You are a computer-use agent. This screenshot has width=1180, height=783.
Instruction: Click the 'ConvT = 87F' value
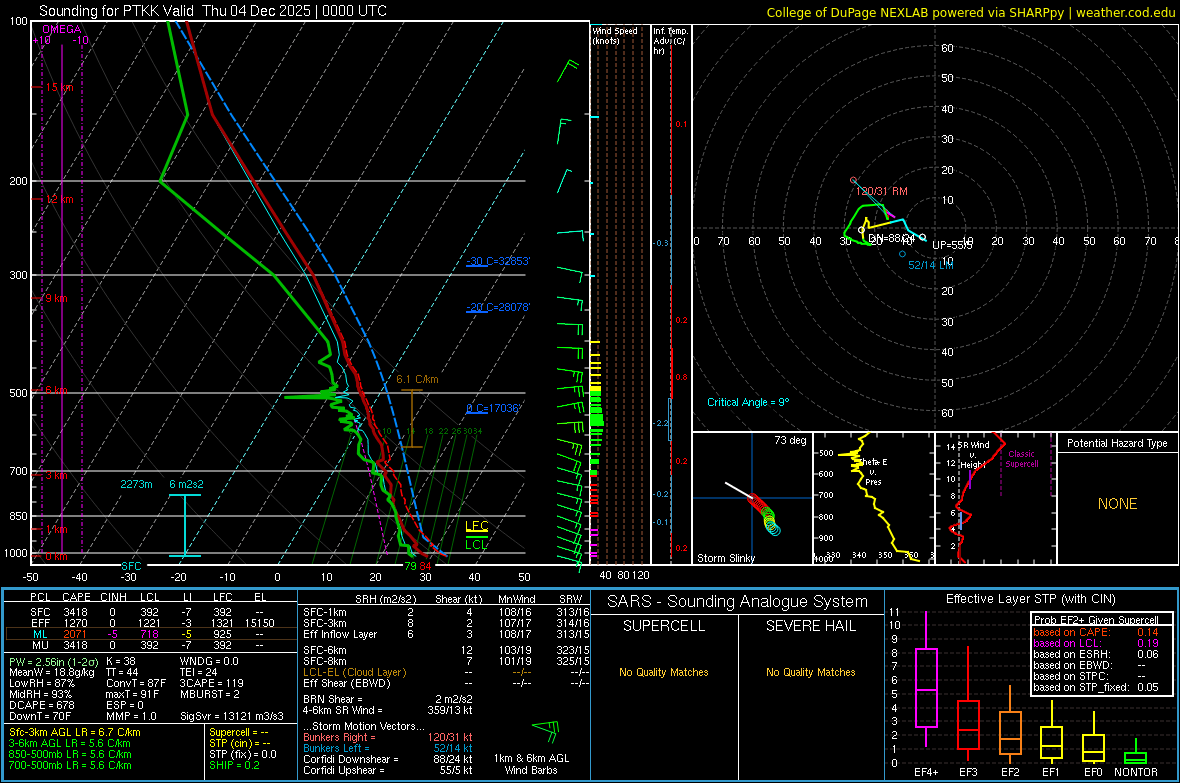(x=135, y=684)
